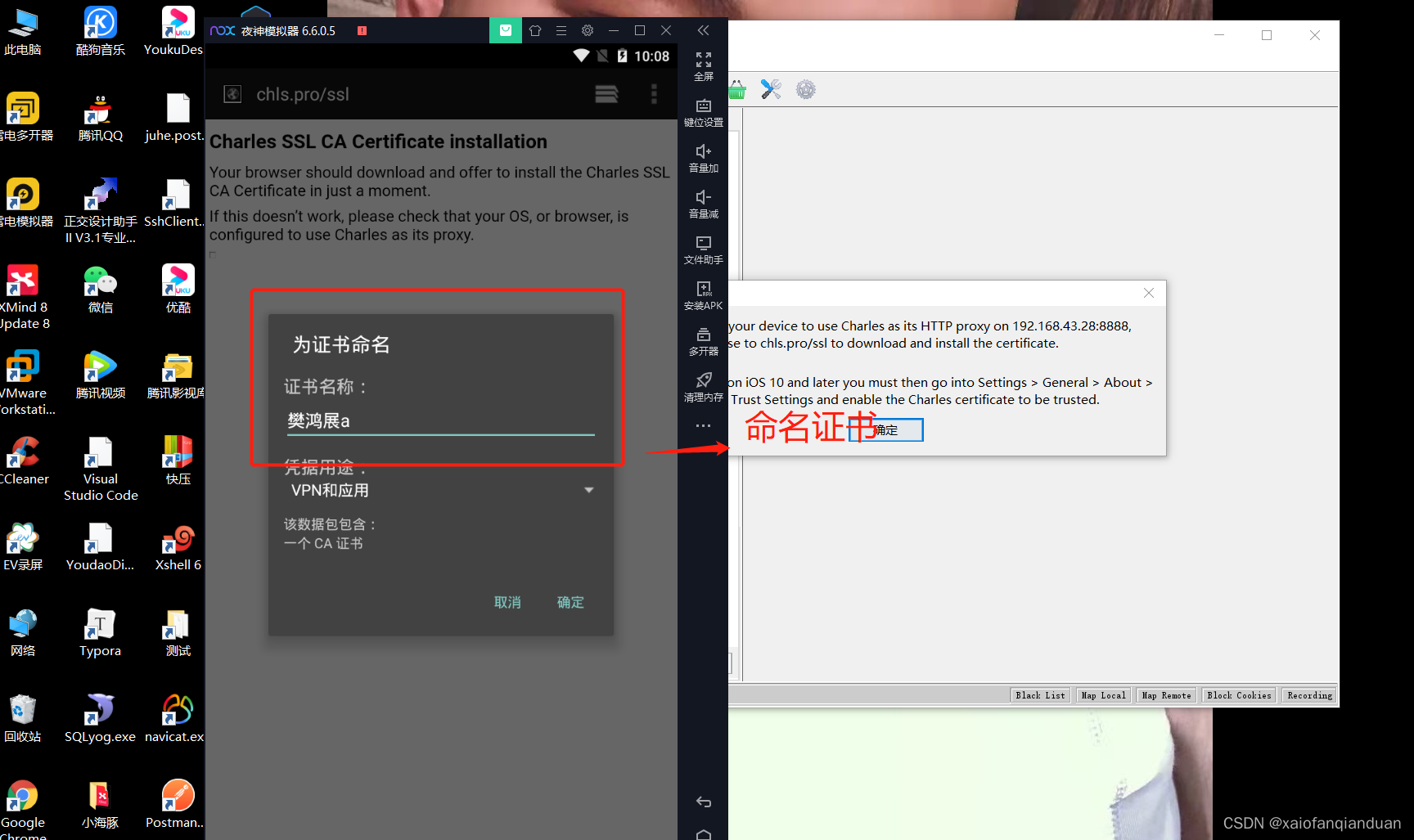Click the clean memory (清理内存) rocket icon

704,388
